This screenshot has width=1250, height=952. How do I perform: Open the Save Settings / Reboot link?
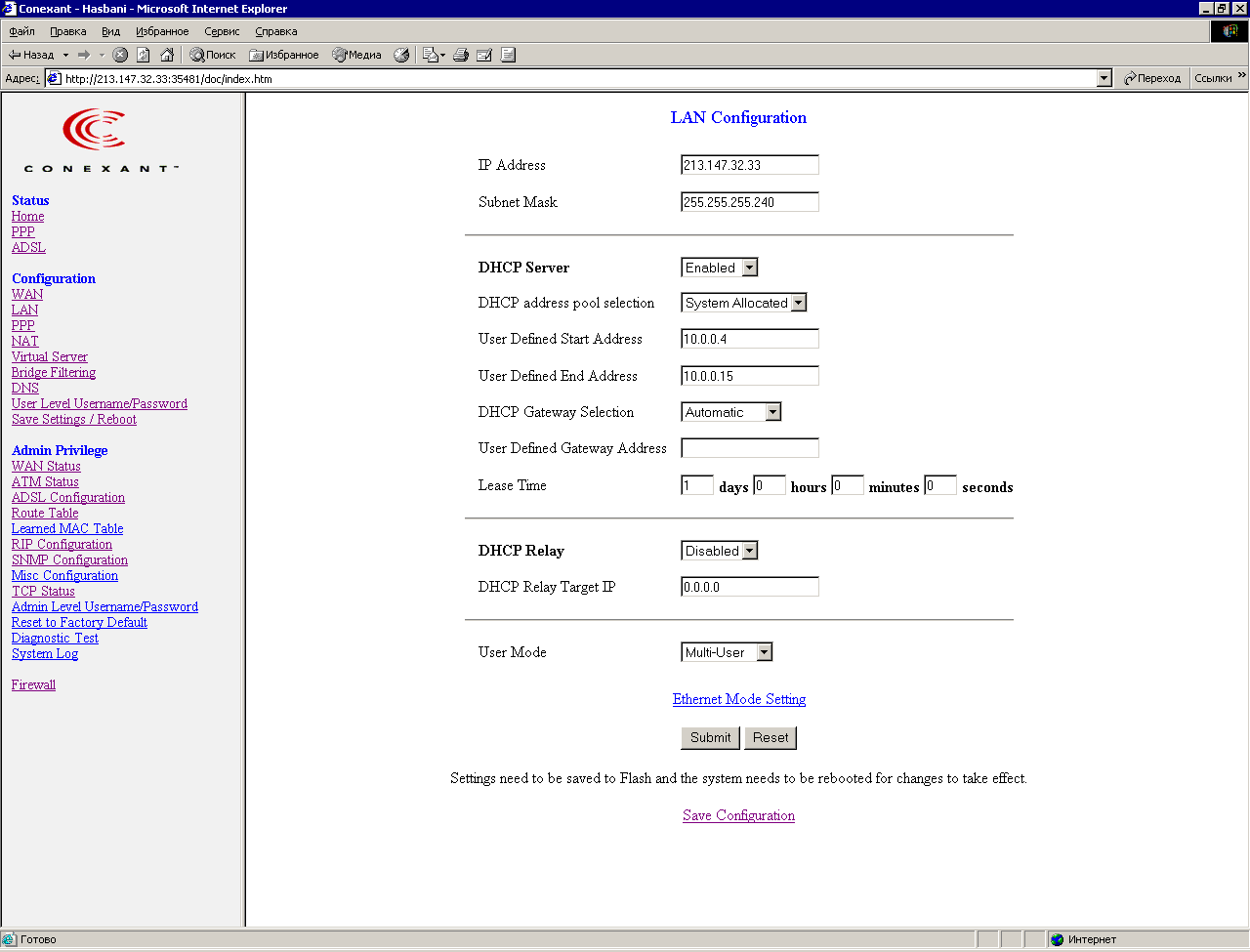point(74,419)
